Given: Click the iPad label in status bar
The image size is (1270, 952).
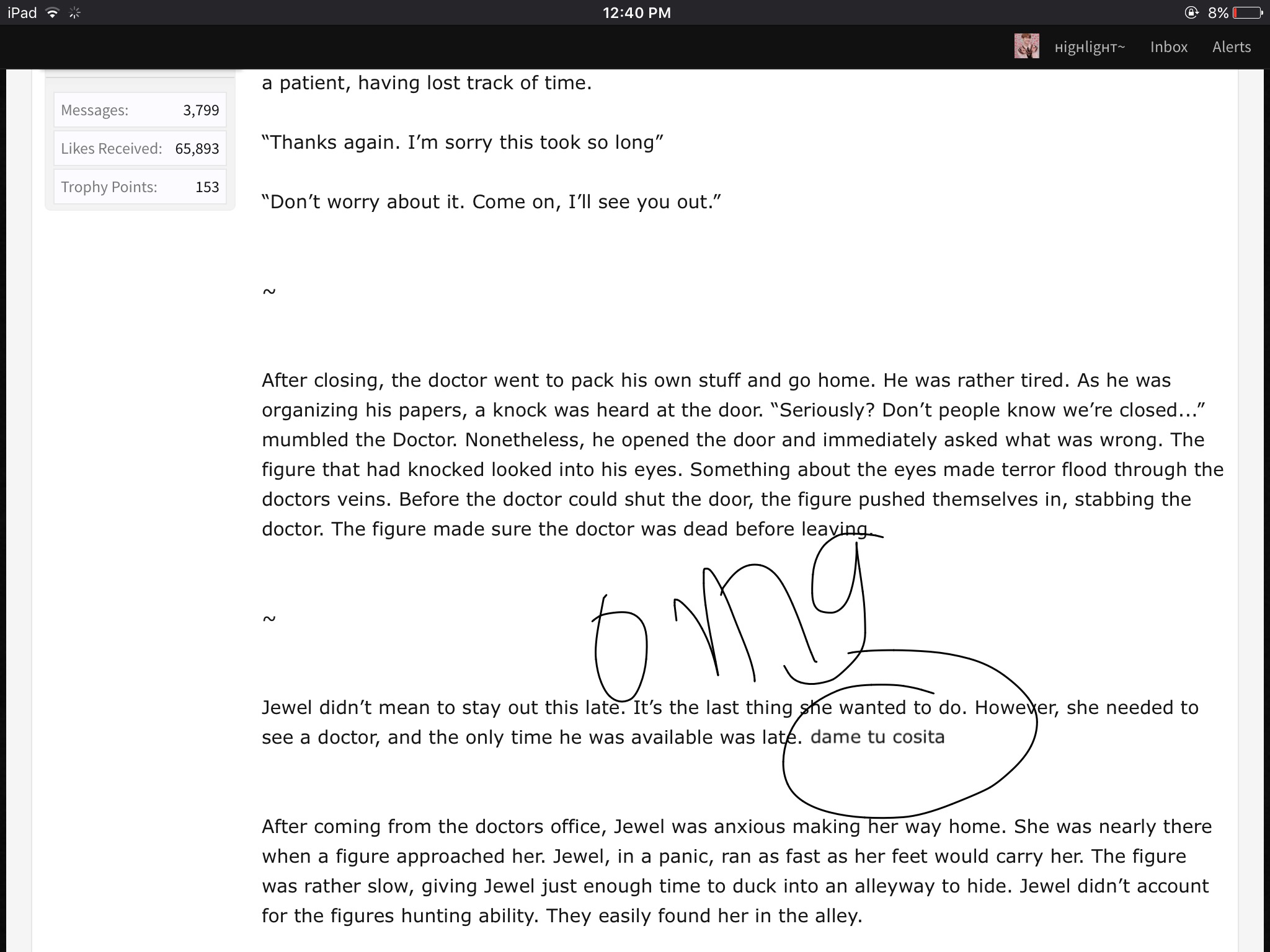Looking at the screenshot, I should click(x=22, y=13).
